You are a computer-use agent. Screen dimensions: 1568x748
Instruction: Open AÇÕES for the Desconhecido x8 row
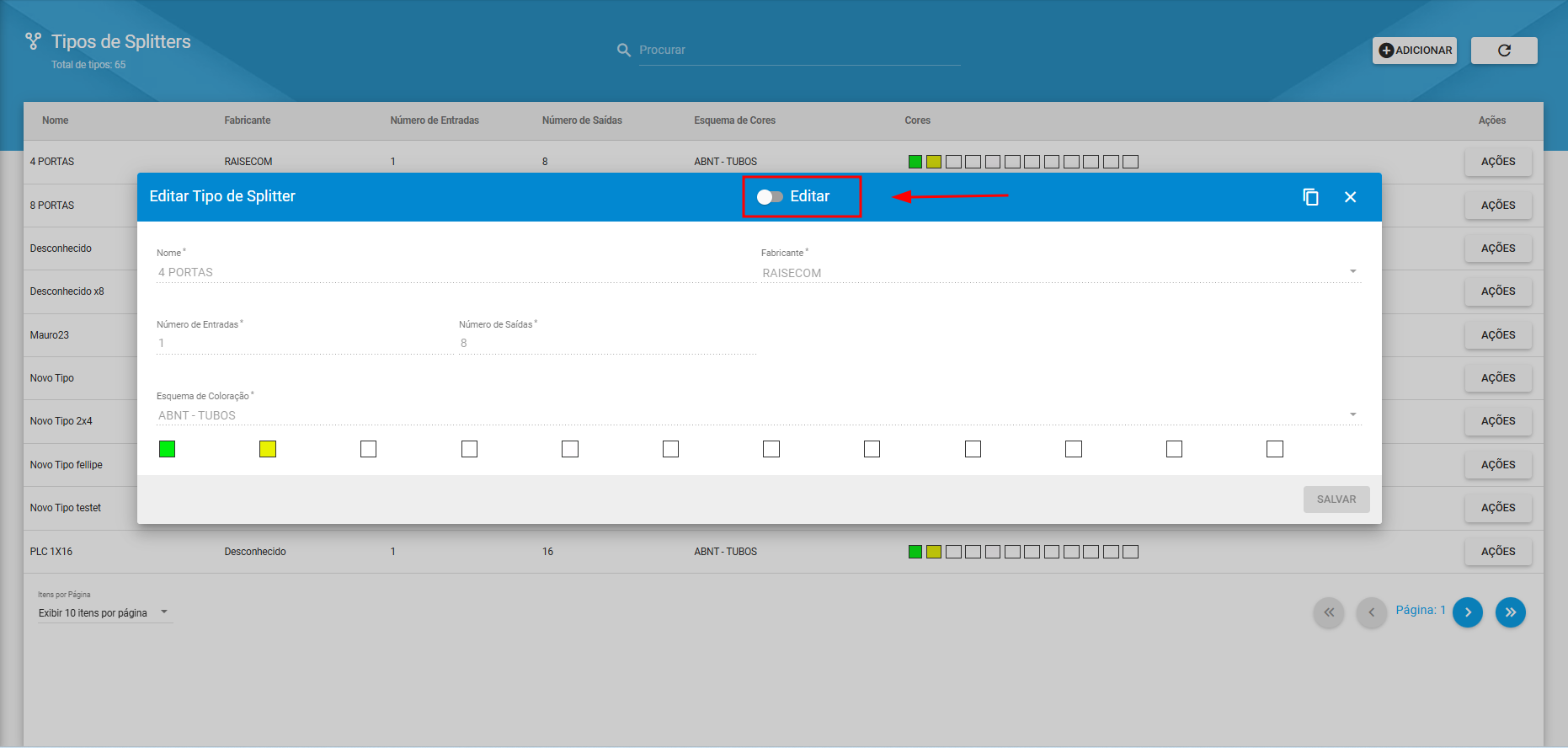coord(1498,291)
